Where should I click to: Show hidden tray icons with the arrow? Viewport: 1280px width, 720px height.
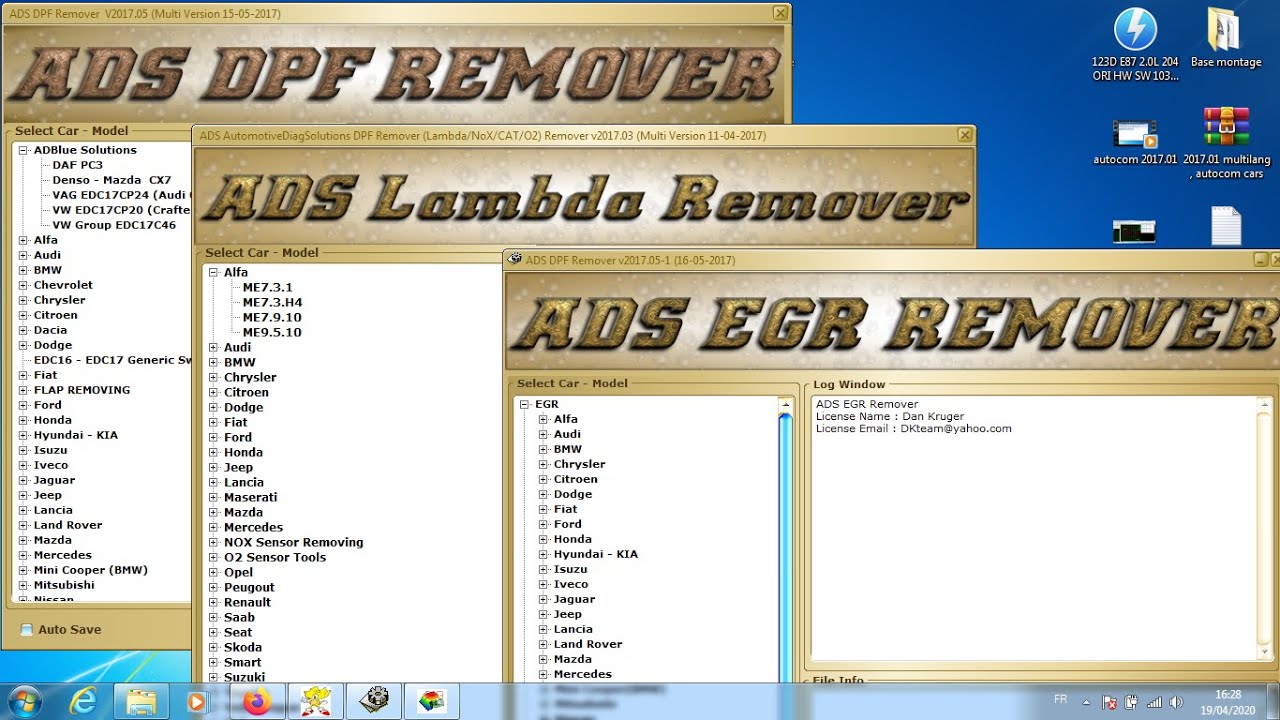(1086, 701)
